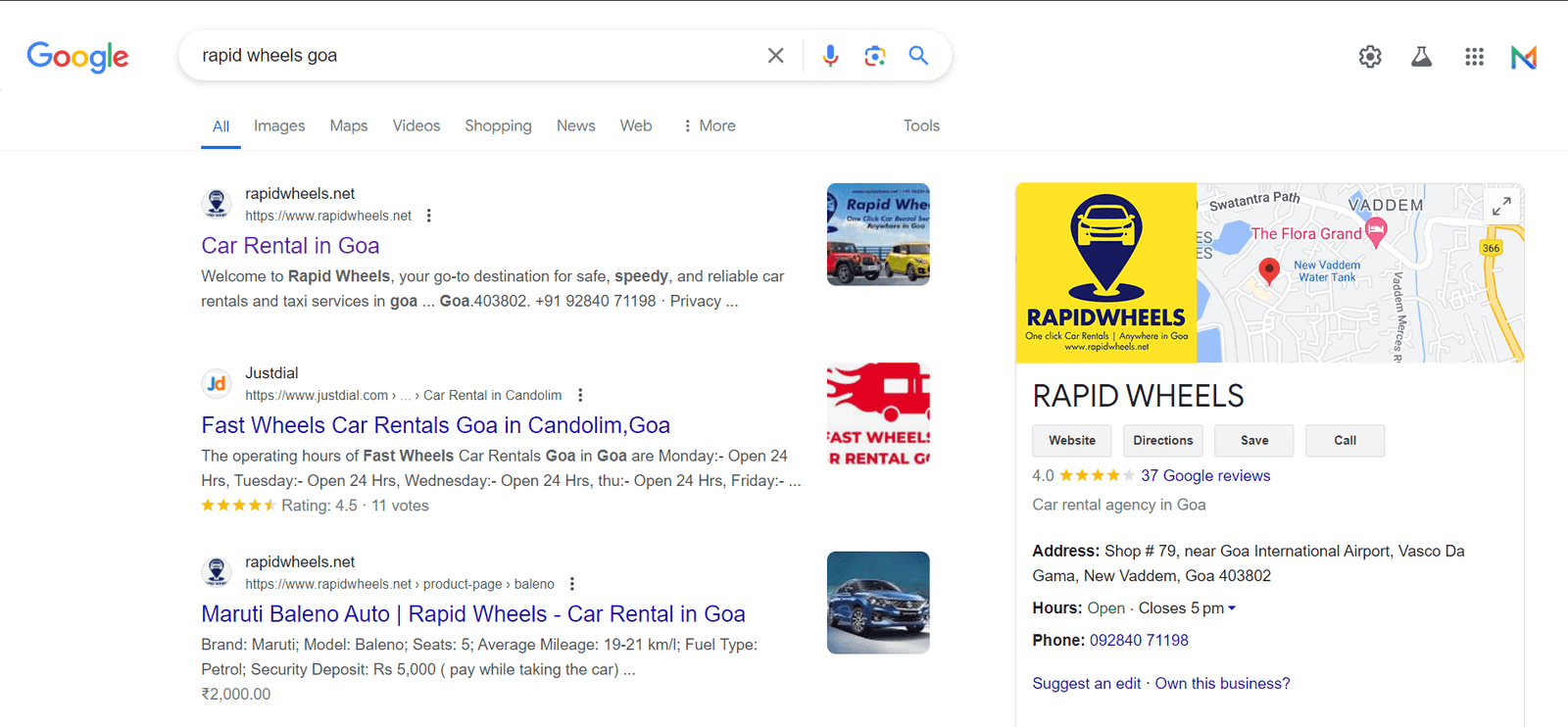Click the RAPID WHEELS panel heading

pyautogui.click(x=1138, y=396)
